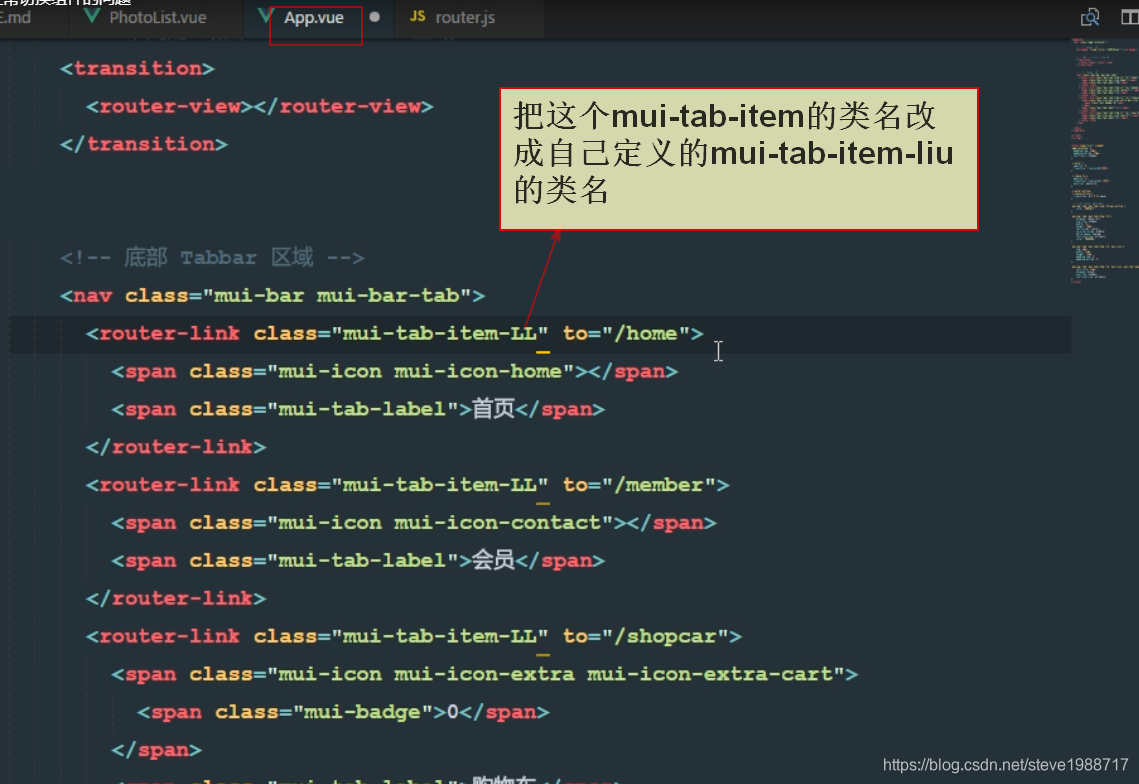The width and height of the screenshot is (1139, 784).
Task: Click the opening <transition> tag
Action: pos(137,68)
